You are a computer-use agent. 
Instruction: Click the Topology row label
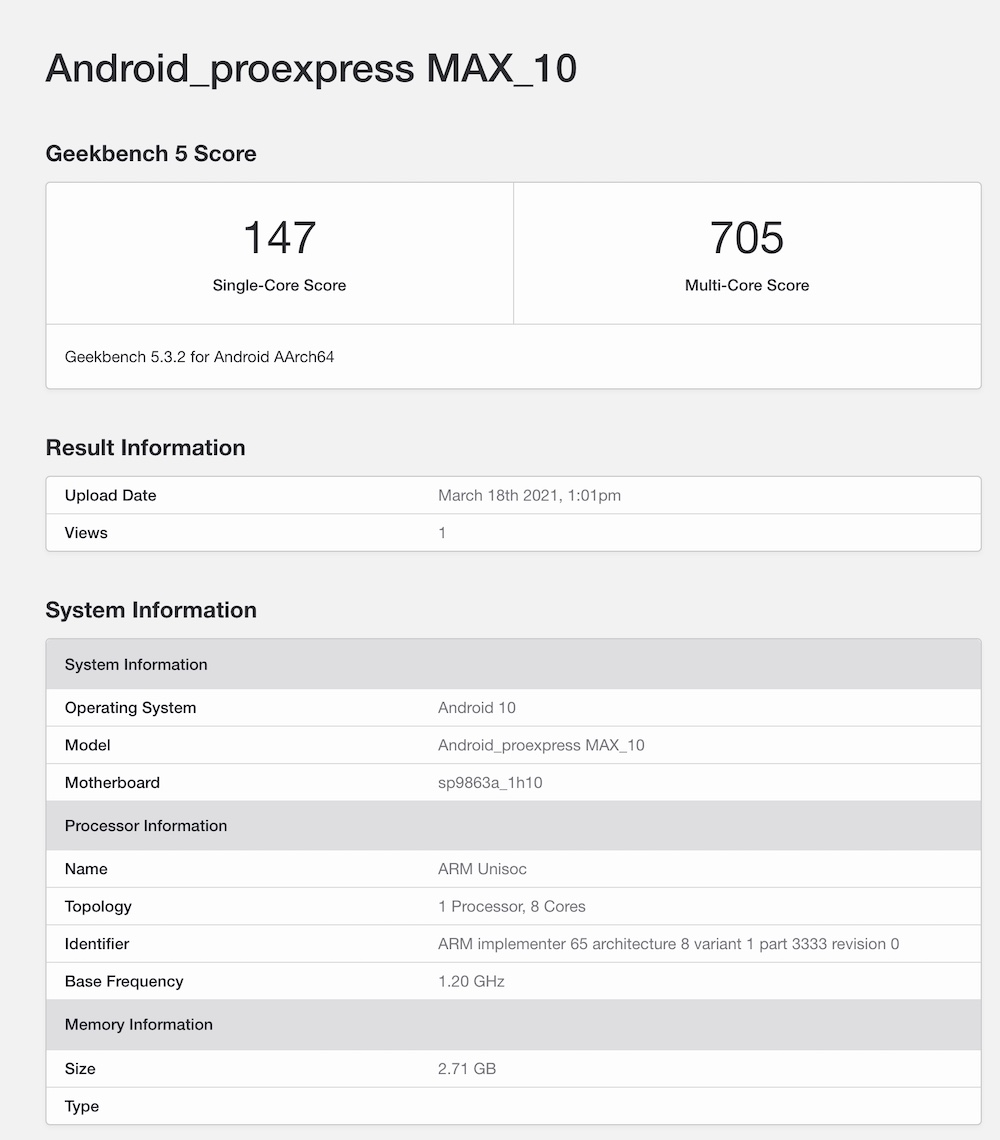[x=98, y=907]
